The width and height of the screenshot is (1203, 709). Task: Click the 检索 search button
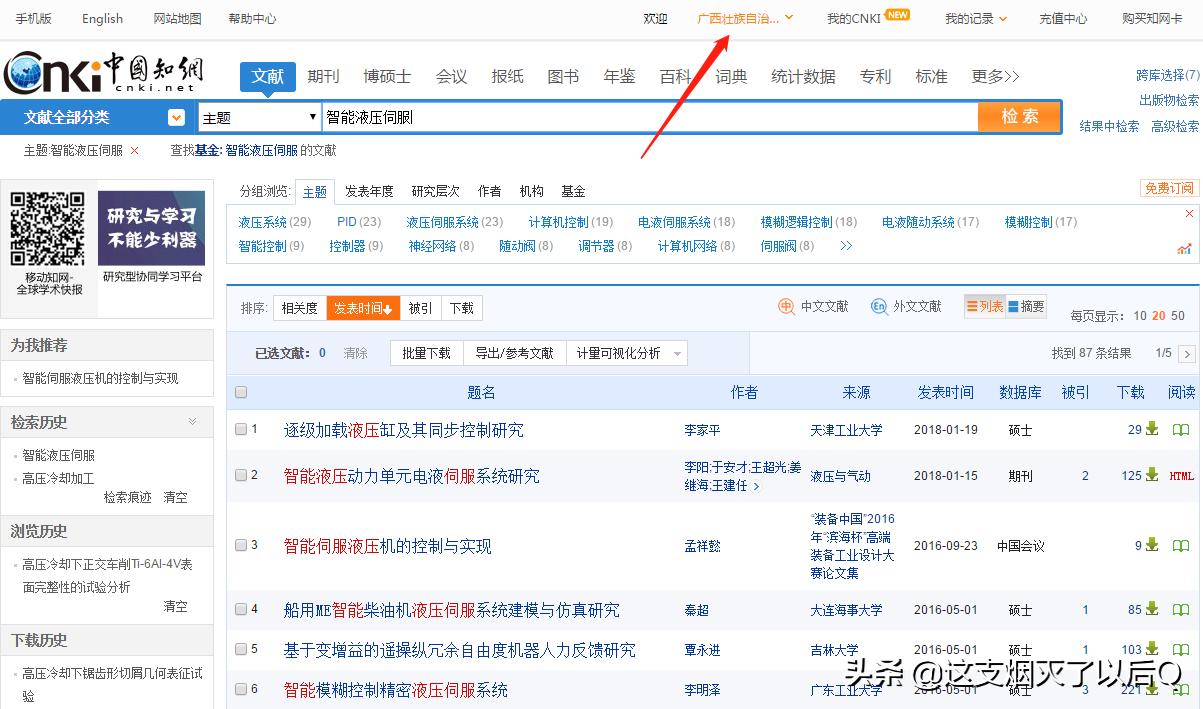1019,116
